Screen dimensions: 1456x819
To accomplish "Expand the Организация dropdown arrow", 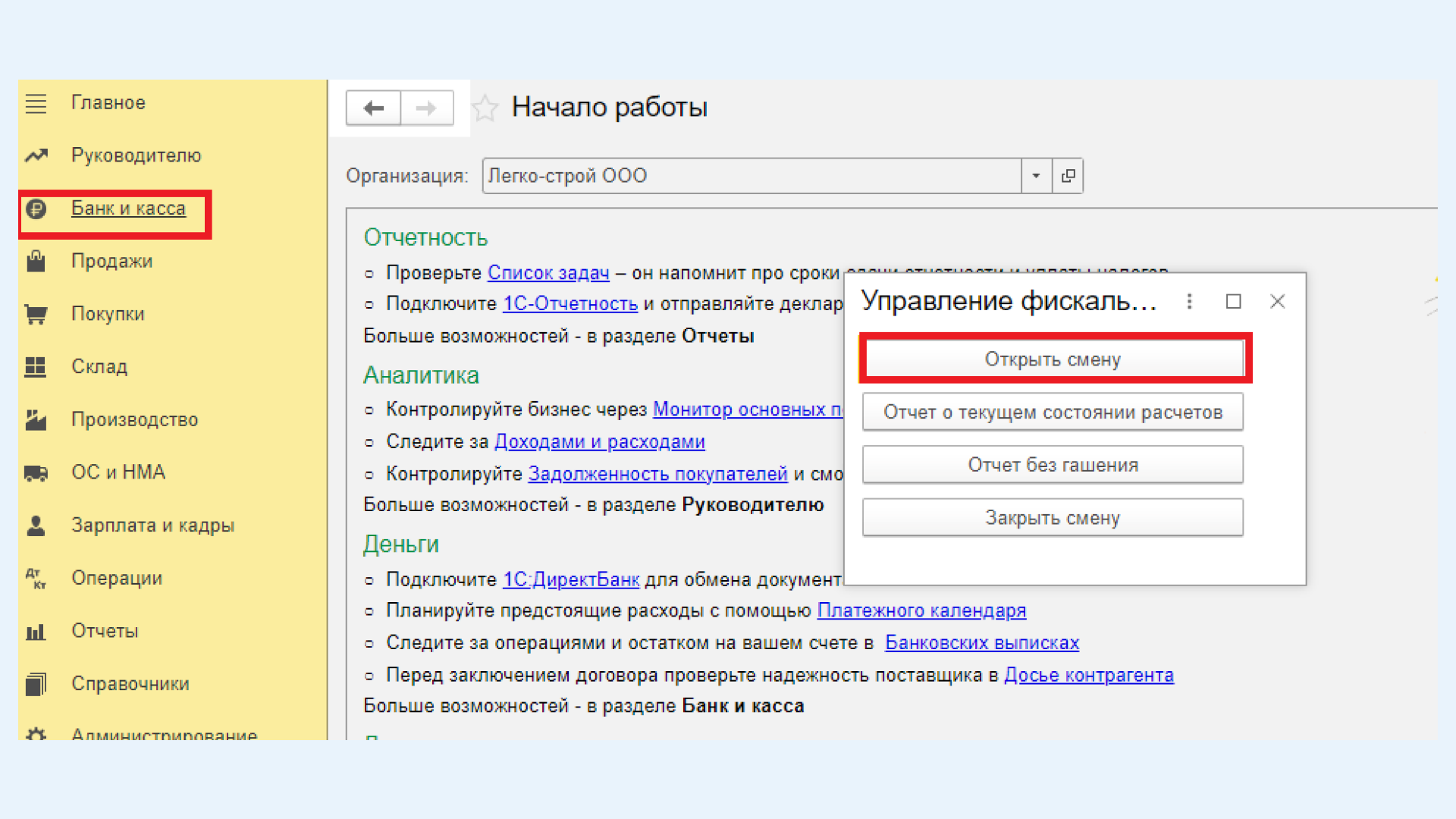I will pos(1036,176).
